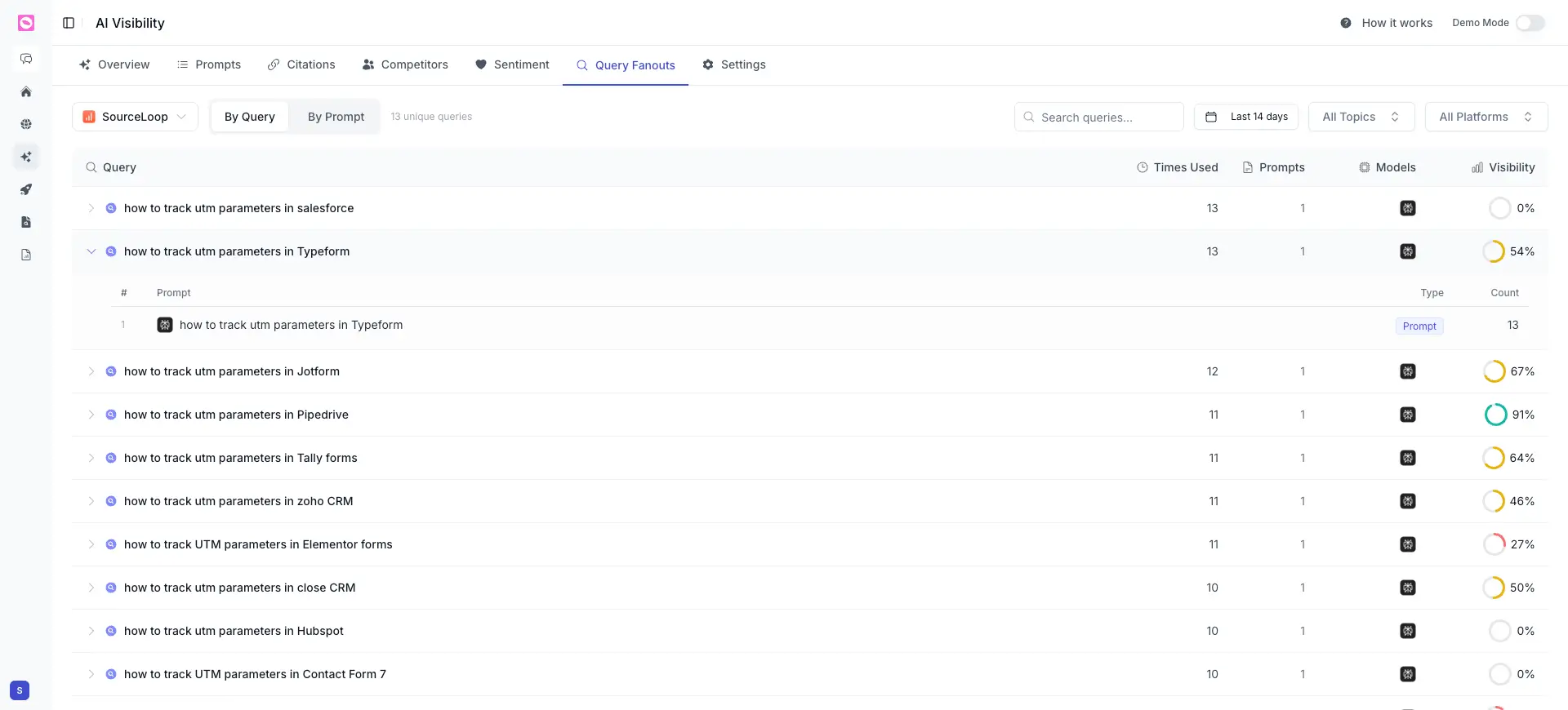Select By Prompt view
Screen dimensions: 1568x710
[x=336, y=117]
